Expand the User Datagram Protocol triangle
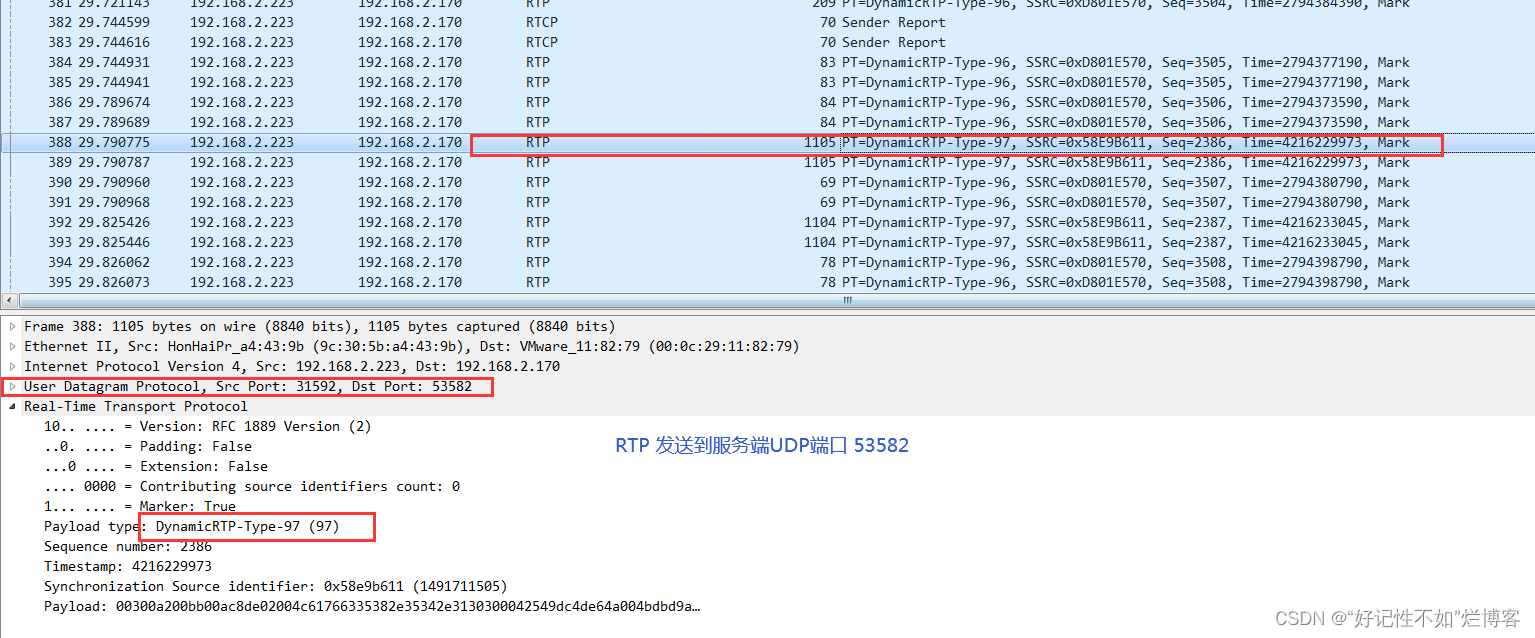Image resolution: width=1535 pixels, height=638 pixels. (12, 386)
